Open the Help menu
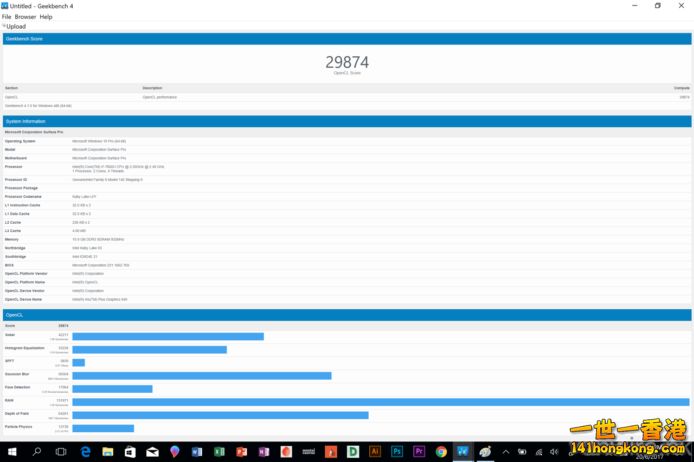Screen dimensions: 694x462 coord(46,17)
